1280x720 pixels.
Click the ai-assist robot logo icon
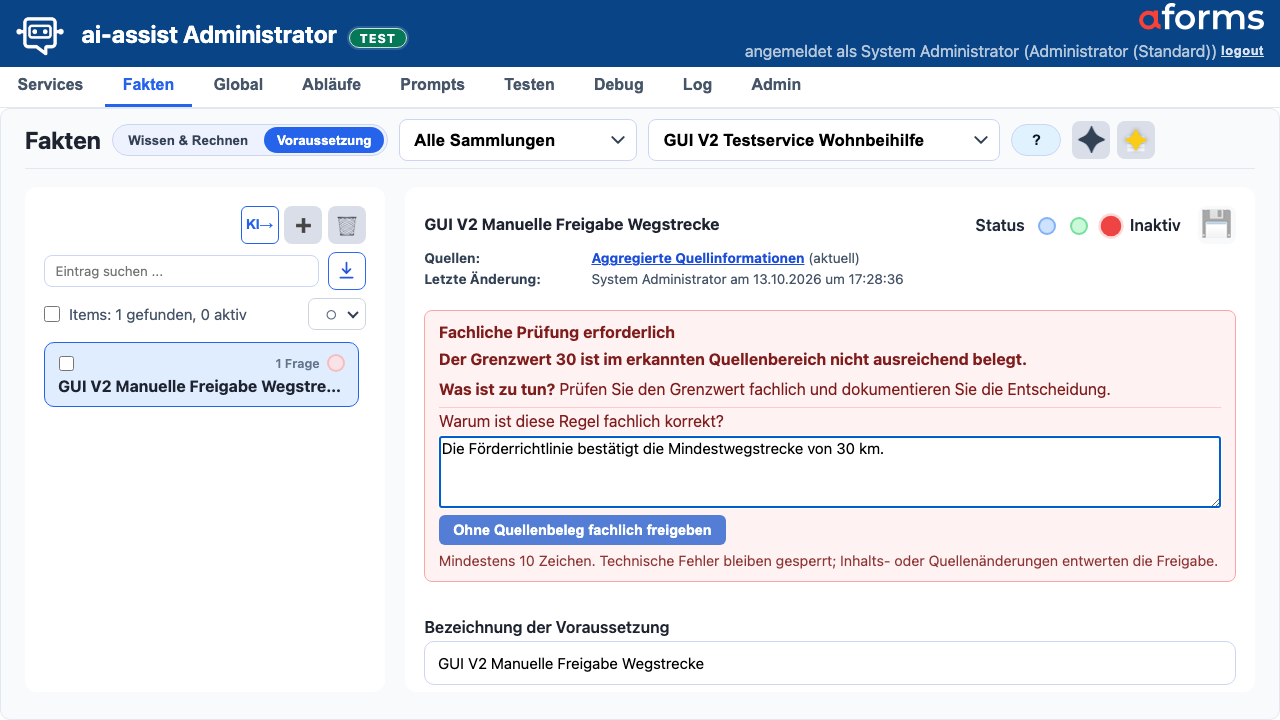pos(41,35)
